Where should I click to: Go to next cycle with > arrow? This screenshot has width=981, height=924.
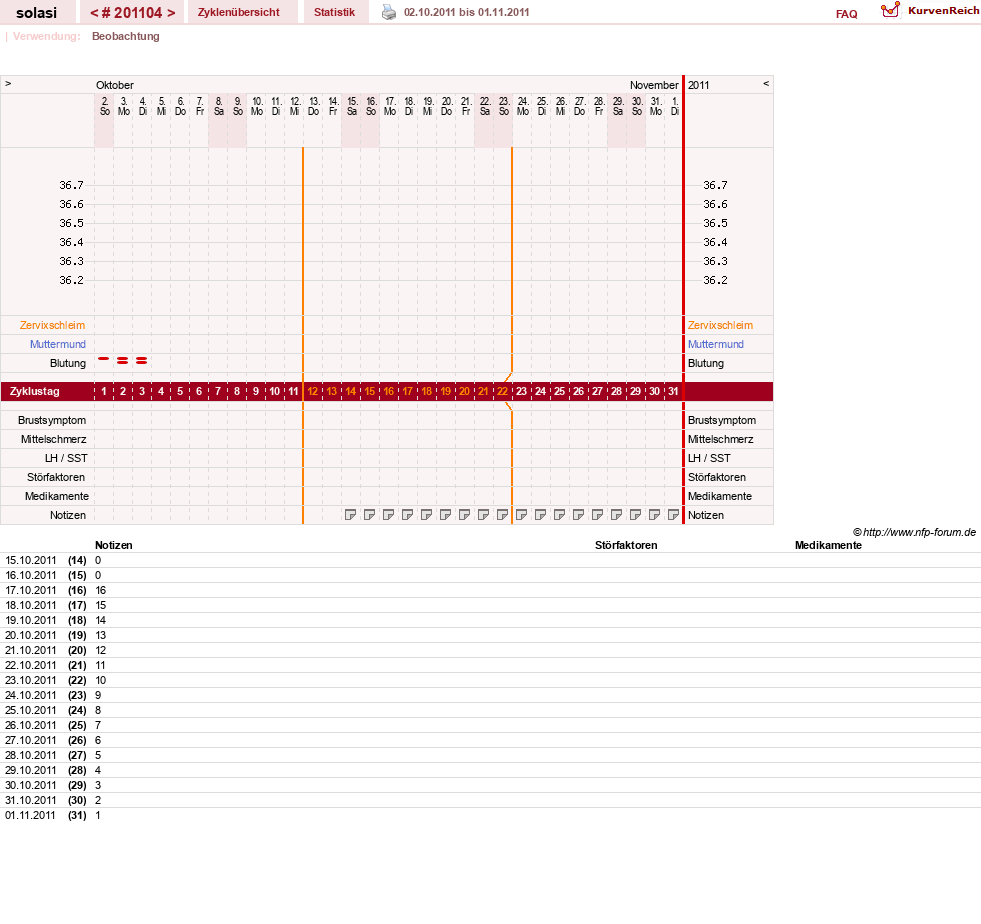pyautogui.click(x=171, y=13)
